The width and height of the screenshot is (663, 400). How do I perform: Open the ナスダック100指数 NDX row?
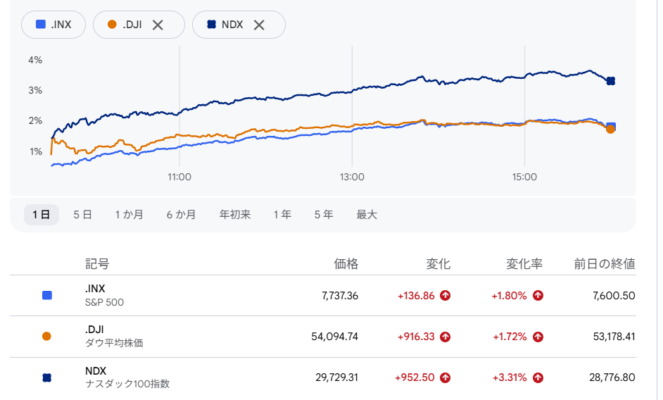pos(323,378)
